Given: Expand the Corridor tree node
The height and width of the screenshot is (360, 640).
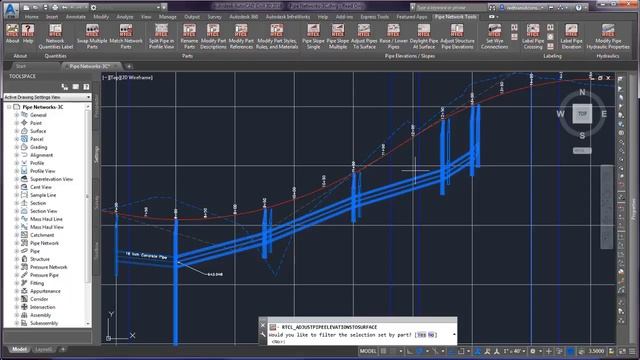Looking at the screenshot, I should pyautogui.click(x=17, y=299).
